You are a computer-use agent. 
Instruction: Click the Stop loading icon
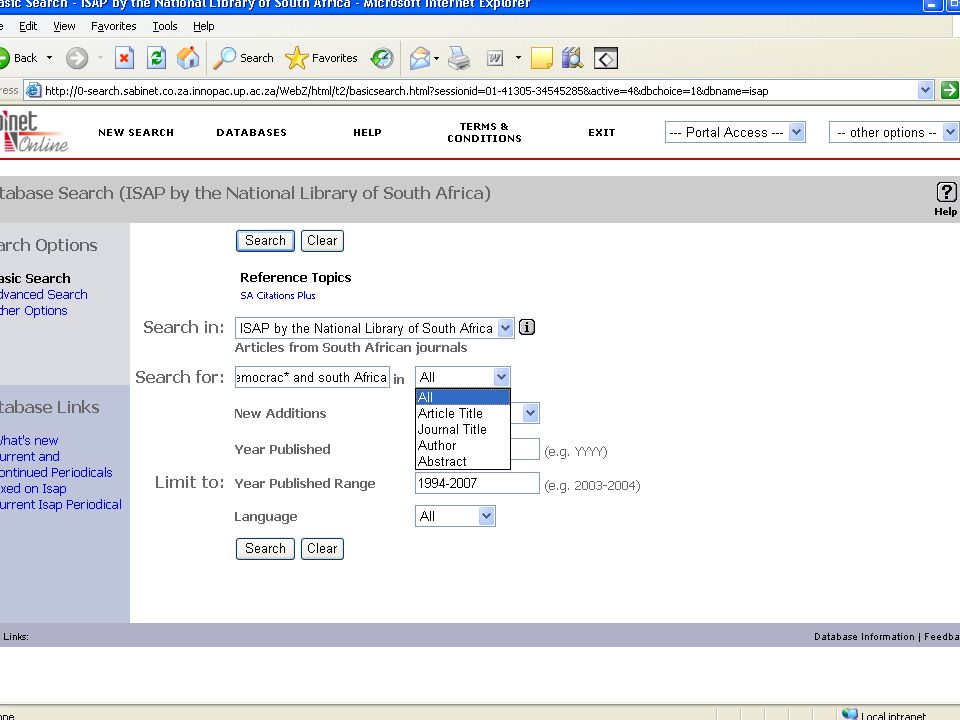(124, 58)
